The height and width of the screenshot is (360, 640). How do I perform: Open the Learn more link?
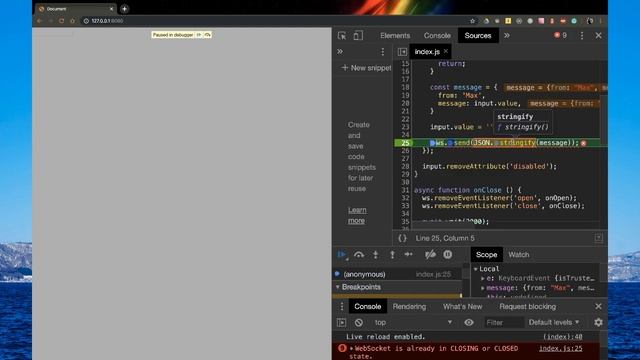tap(357, 215)
